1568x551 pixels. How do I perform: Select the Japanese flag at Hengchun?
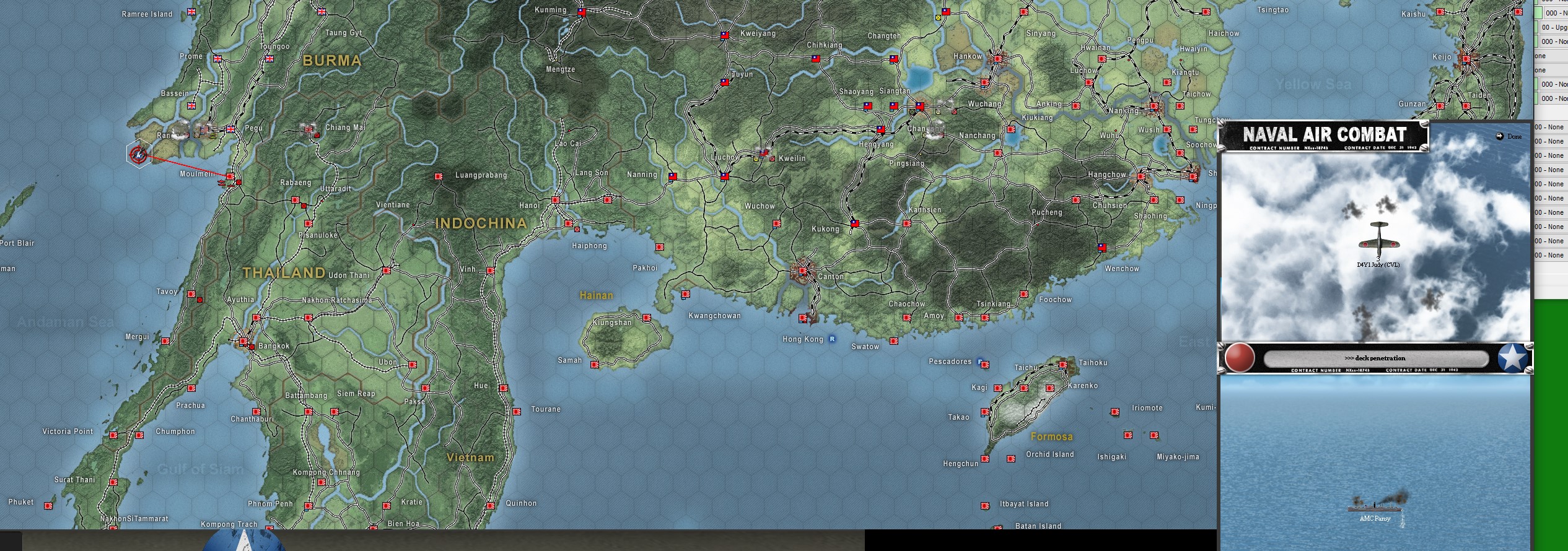985,459
